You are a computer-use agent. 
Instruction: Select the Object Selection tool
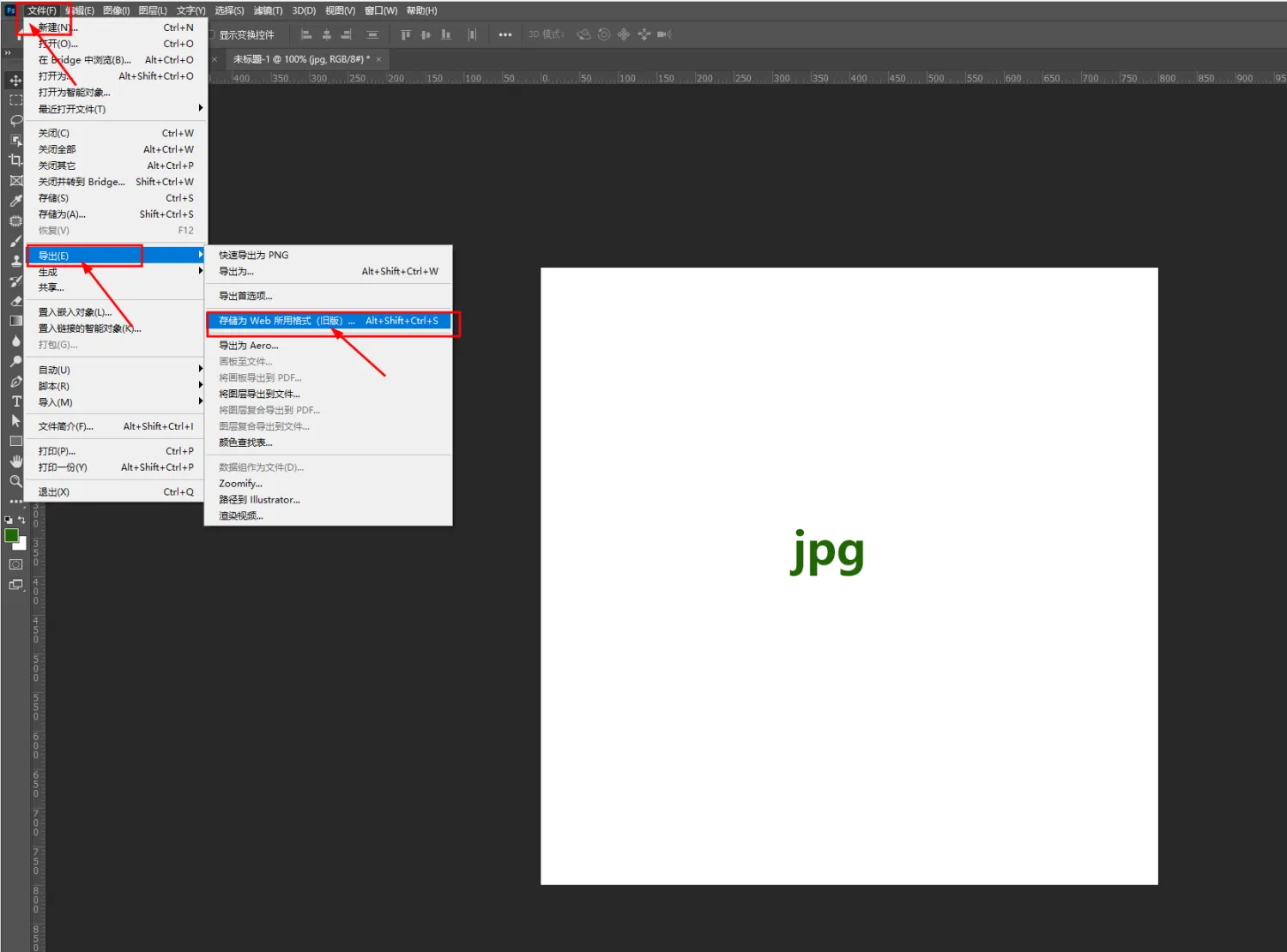(x=15, y=140)
